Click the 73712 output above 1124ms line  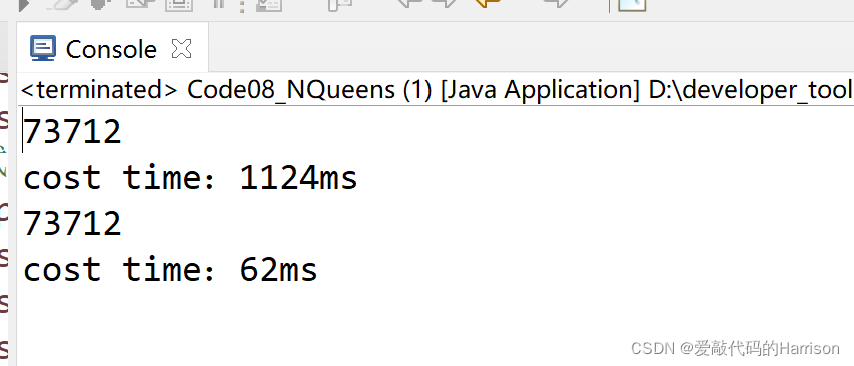click(72, 132)
